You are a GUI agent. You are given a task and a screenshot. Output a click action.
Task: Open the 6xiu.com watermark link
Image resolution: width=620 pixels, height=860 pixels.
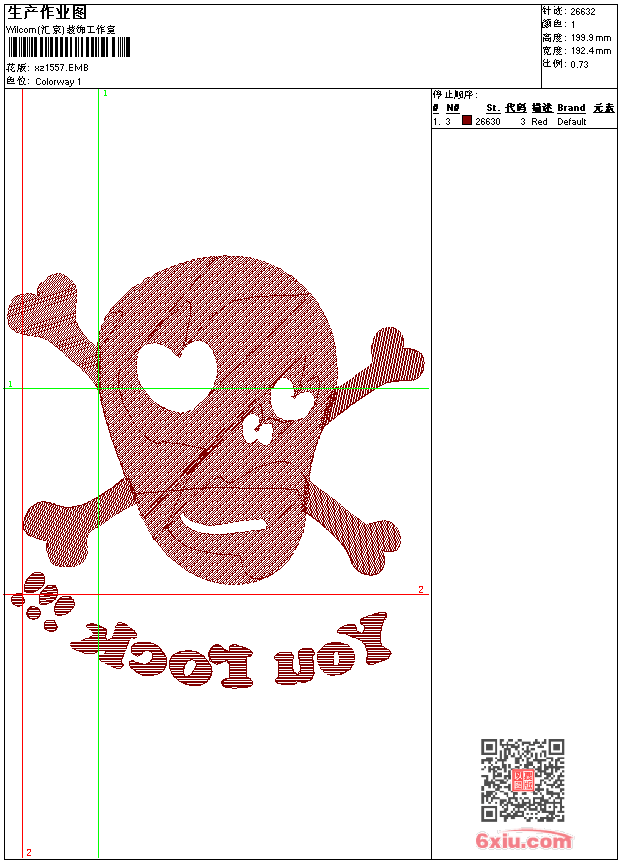523,841
